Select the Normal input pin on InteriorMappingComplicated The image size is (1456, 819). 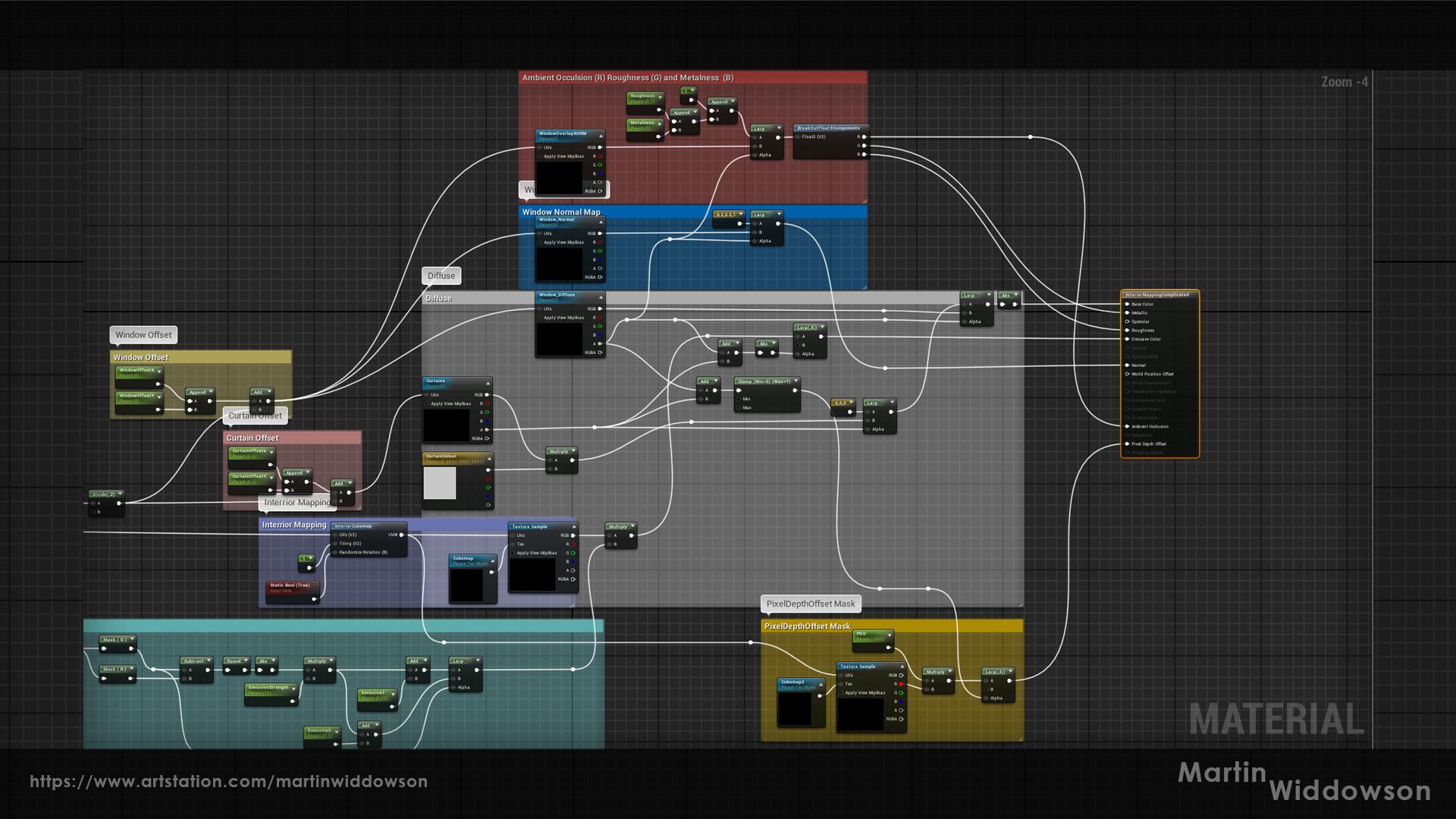click(x=1127, y=366)
